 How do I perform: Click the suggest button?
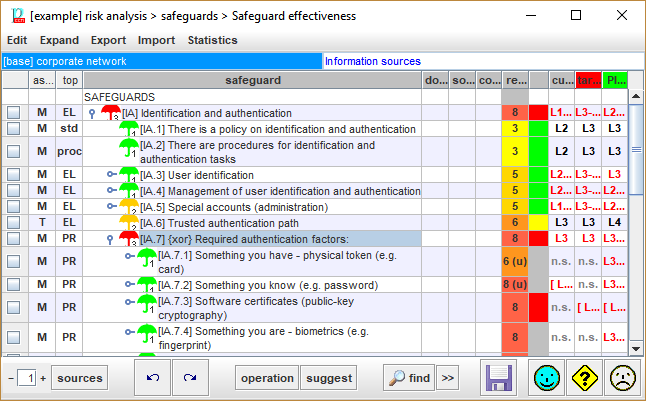coord(329,378)
